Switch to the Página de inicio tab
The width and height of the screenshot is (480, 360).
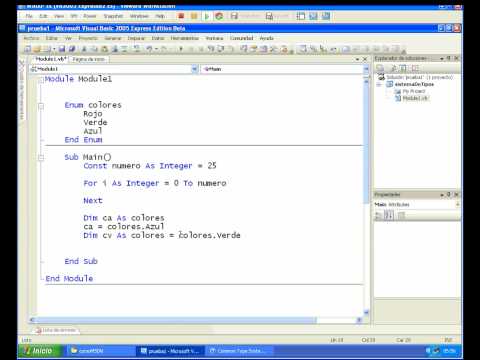pos(89,59)
